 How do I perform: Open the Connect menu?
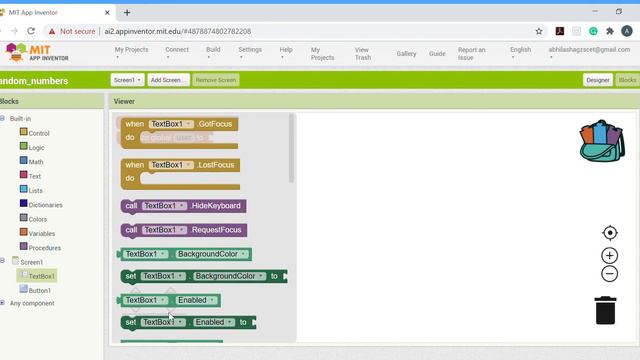tap(177, 53)
